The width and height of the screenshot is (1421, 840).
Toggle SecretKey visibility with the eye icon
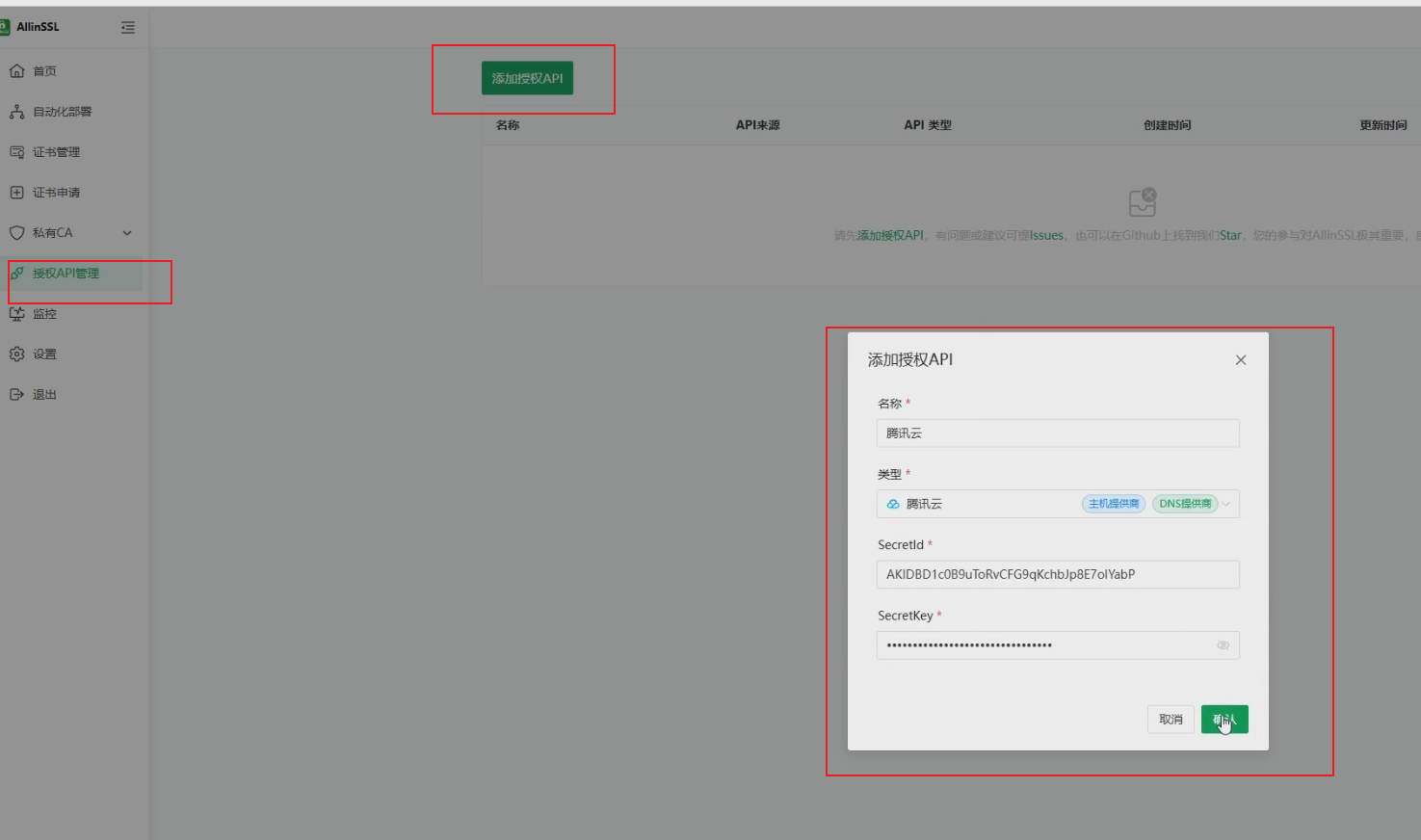click(1223, 645)
